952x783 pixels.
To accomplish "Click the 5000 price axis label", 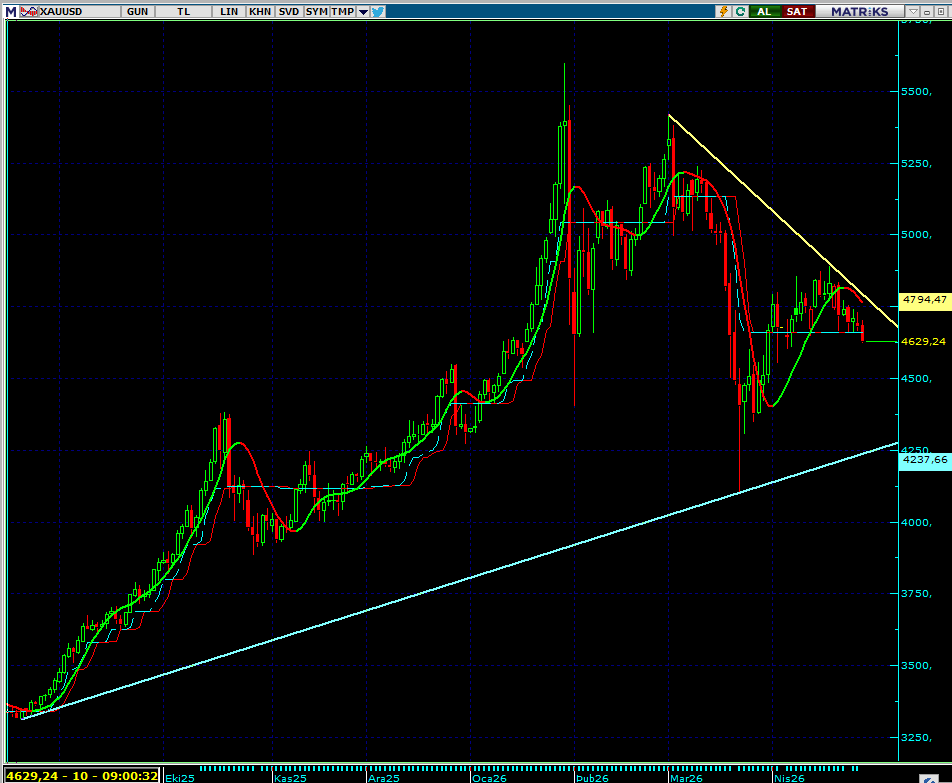I will pyautogui.click(x=916, y=235).
